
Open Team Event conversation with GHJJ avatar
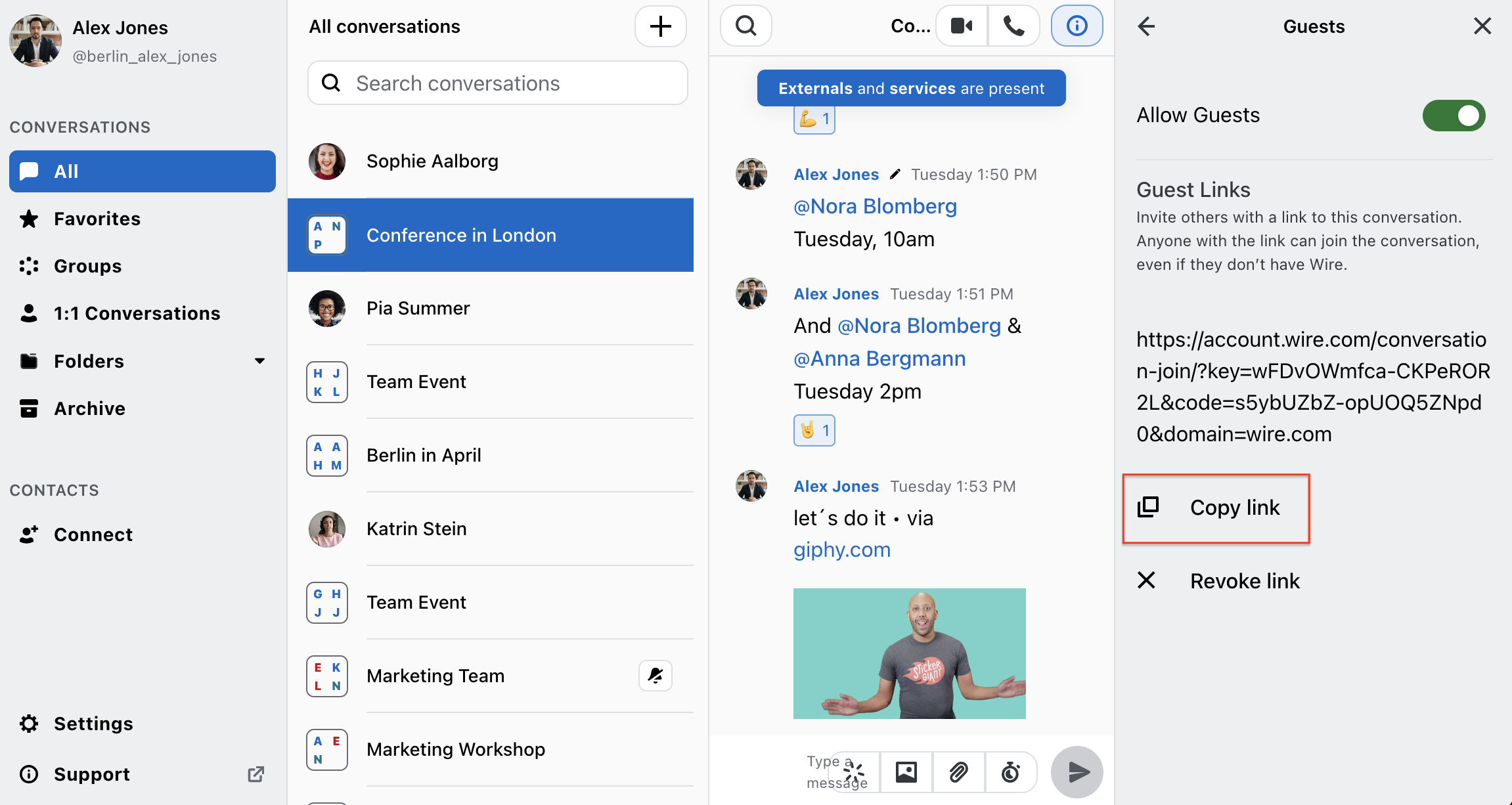(x=491, y=603)
